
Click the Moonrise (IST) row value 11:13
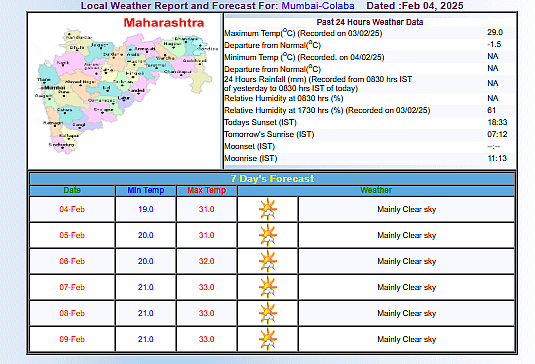pyautogui.click(x=497, y=158)
